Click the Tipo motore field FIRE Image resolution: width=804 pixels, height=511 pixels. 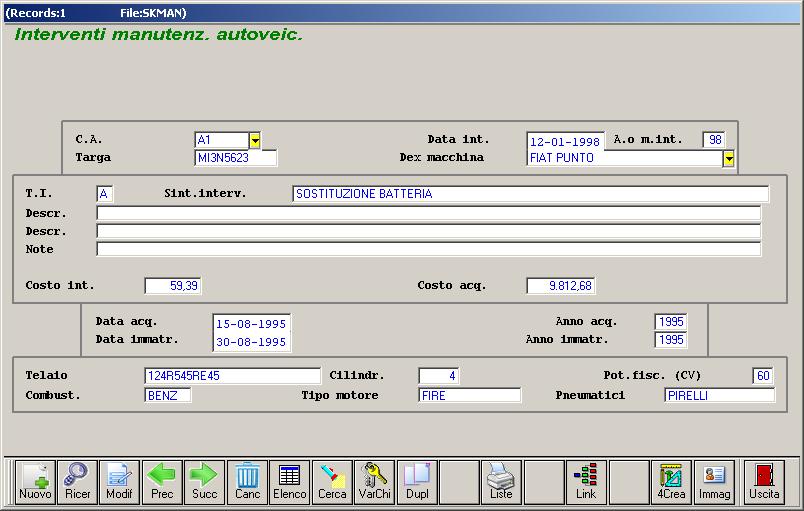point(470,395)
